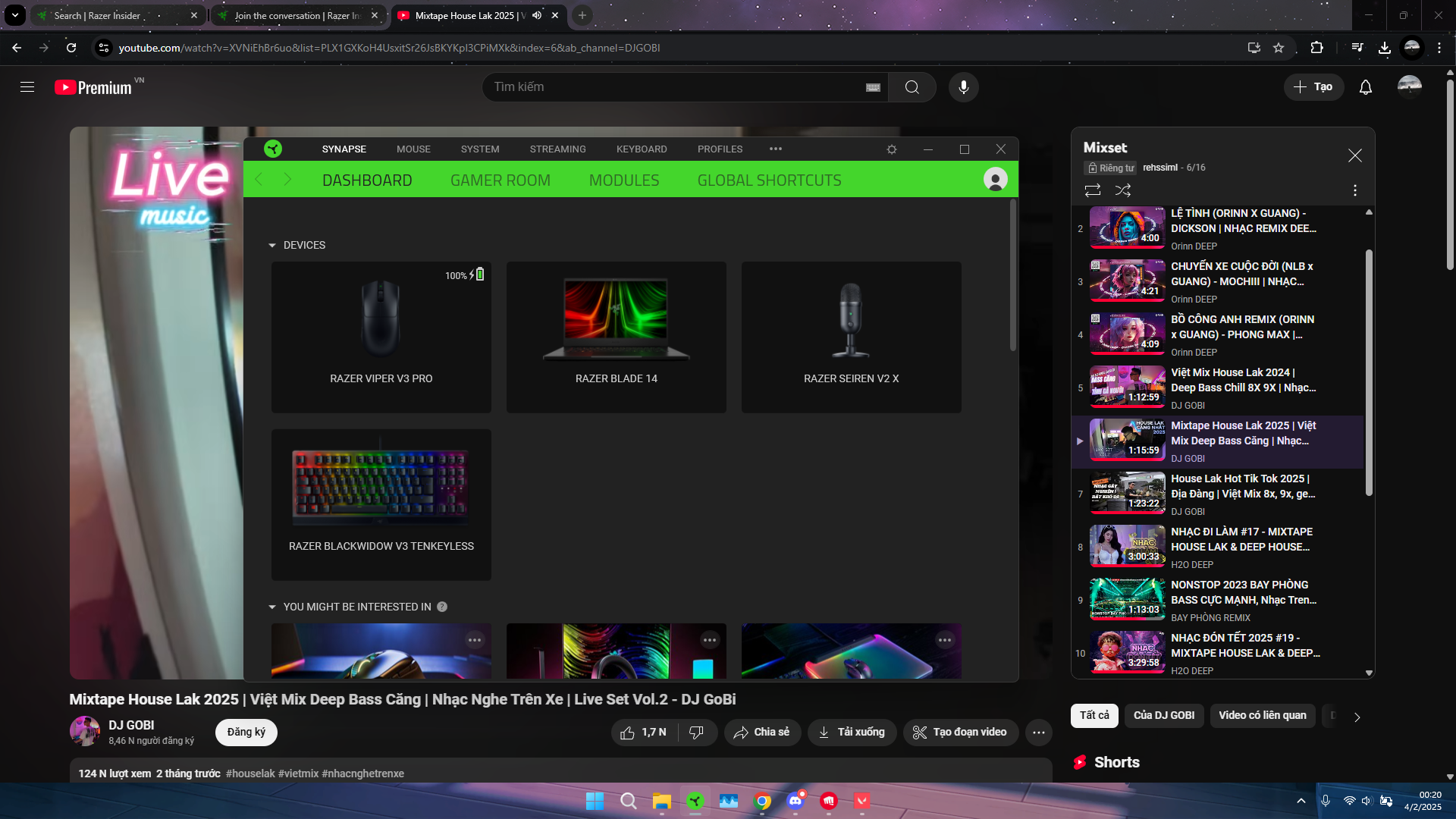
Task: Open YouTube notifications bell
Action: coord(1366,87)
